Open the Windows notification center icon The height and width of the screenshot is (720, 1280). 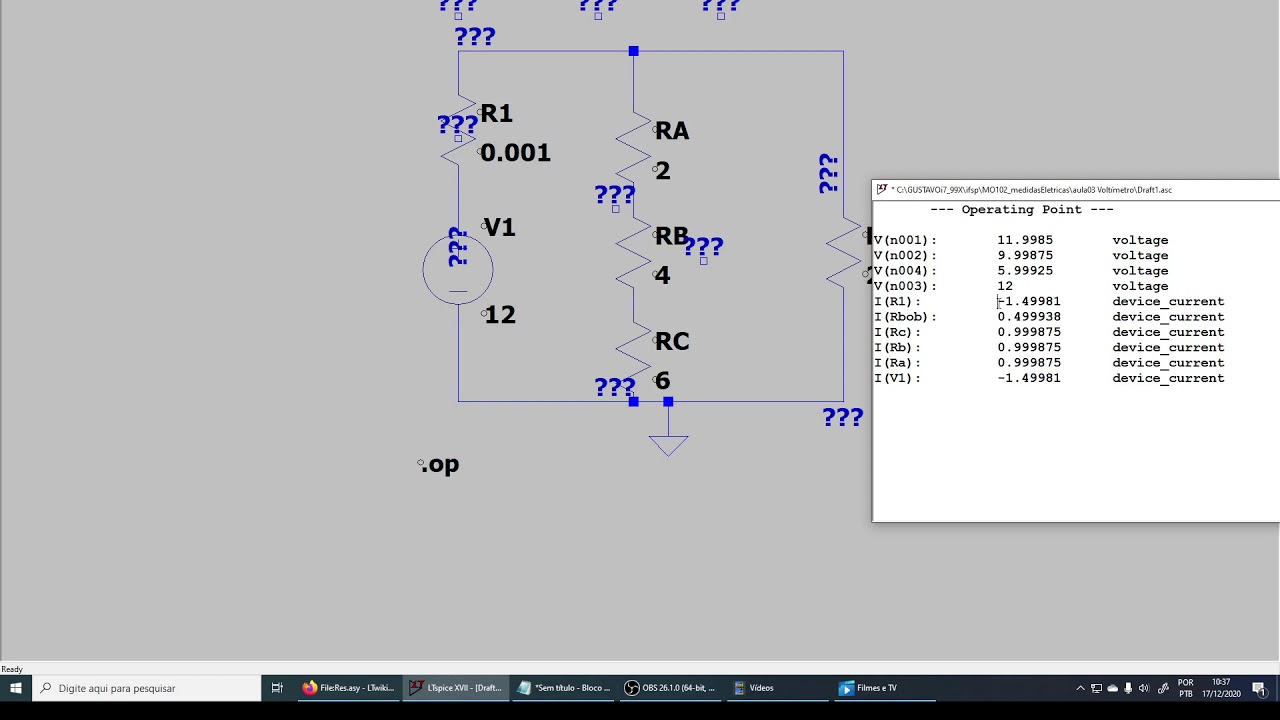click(1259, 688)
